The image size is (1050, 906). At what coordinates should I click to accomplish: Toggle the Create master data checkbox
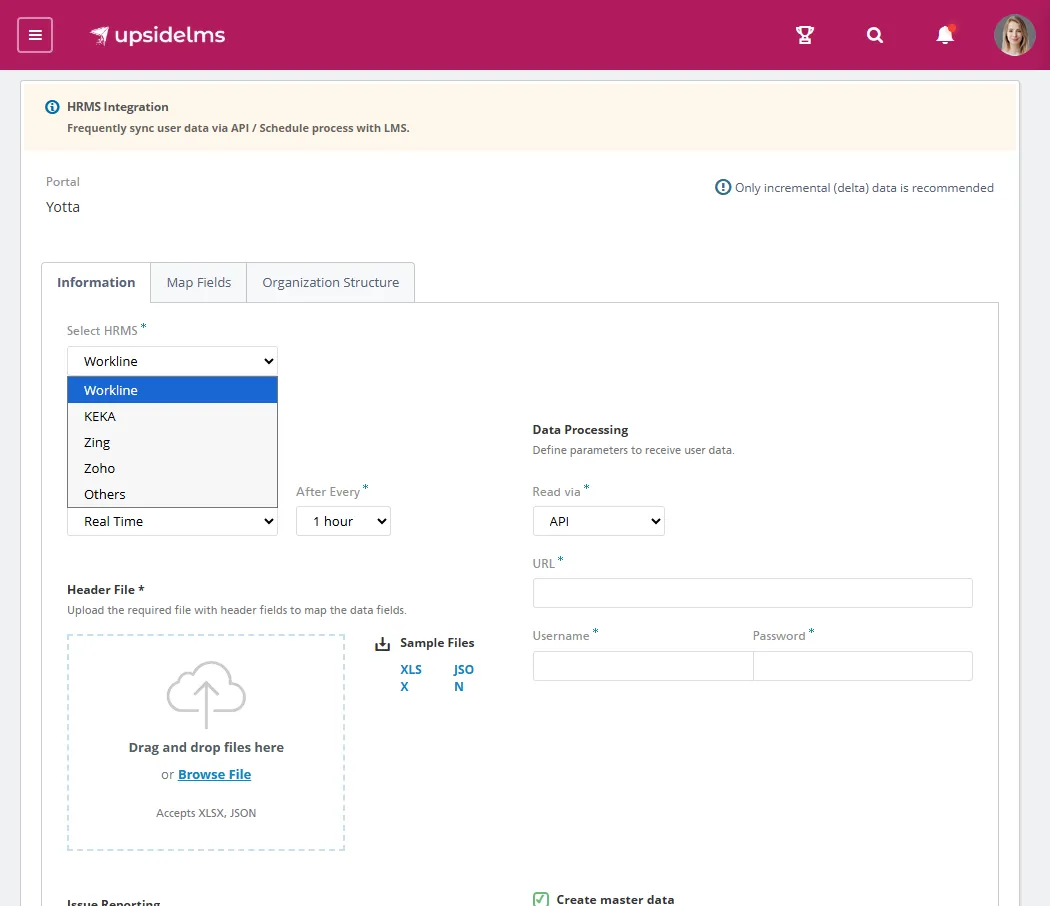pos(540,899)
